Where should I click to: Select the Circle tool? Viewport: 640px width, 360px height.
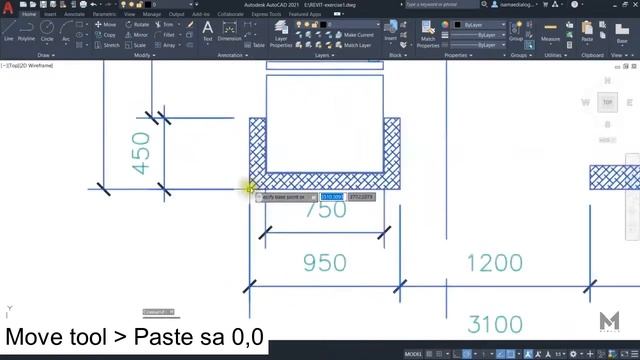pyautogui.click(x=47, y=31)
